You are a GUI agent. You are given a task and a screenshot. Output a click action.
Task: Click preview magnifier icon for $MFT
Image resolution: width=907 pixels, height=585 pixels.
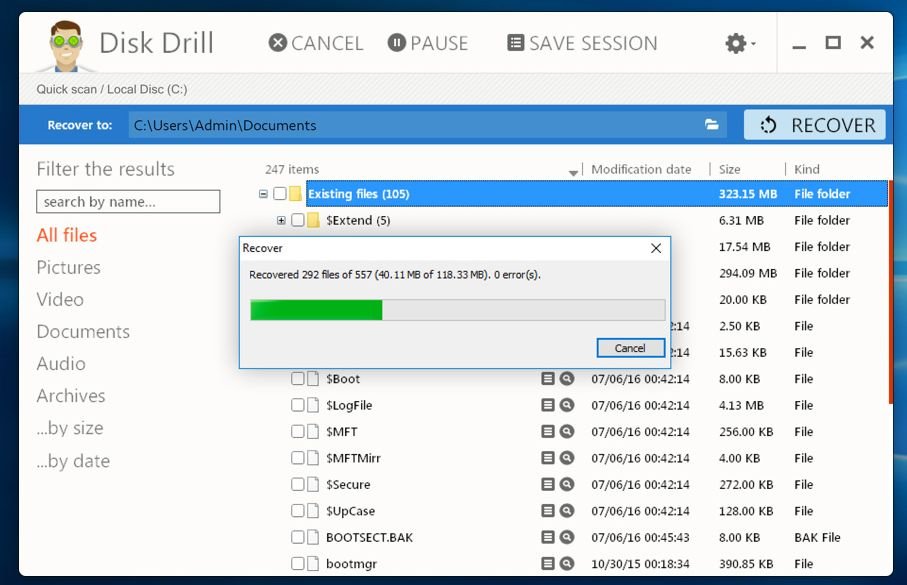(567, 431)
